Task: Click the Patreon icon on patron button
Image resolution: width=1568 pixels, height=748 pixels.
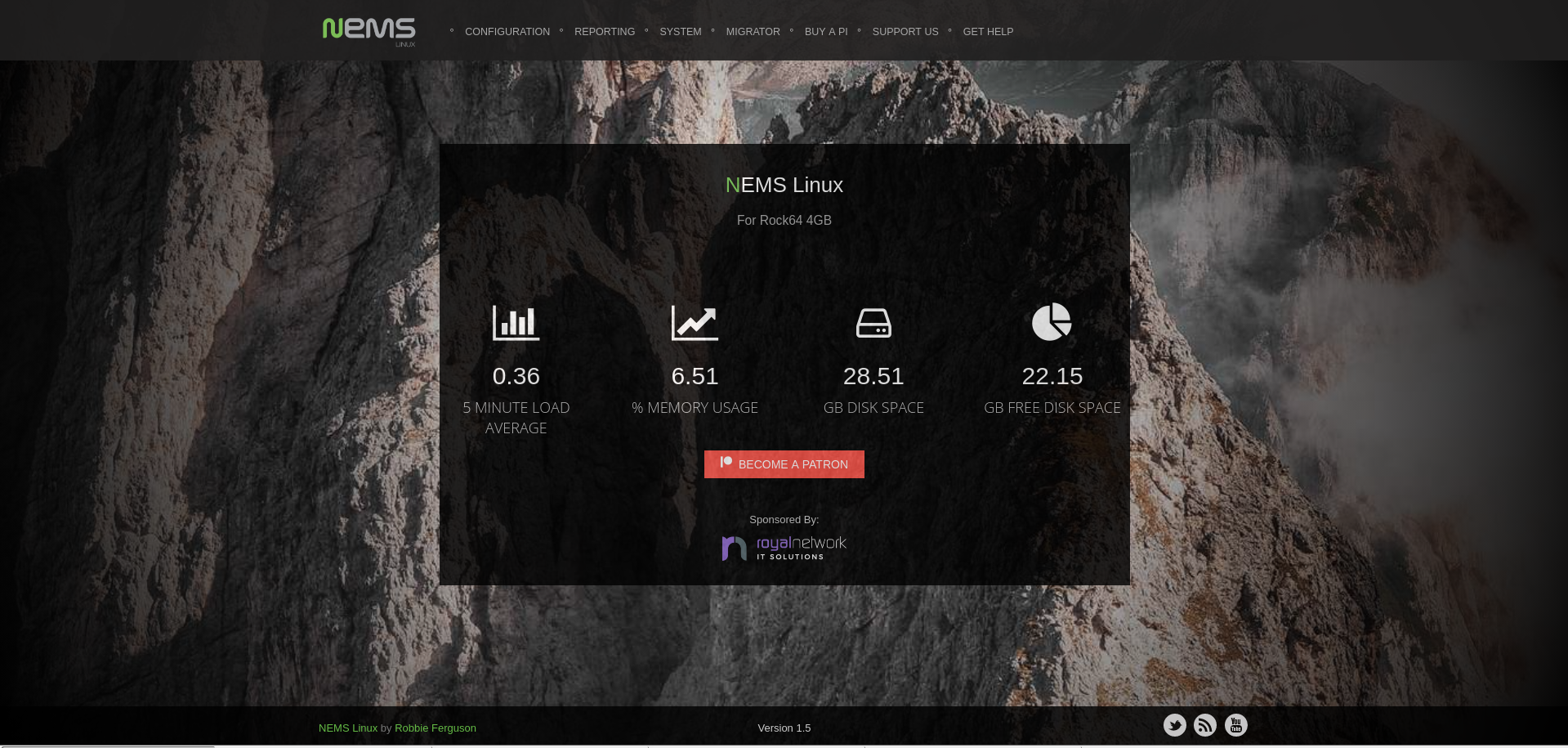Action: [726, 463]
